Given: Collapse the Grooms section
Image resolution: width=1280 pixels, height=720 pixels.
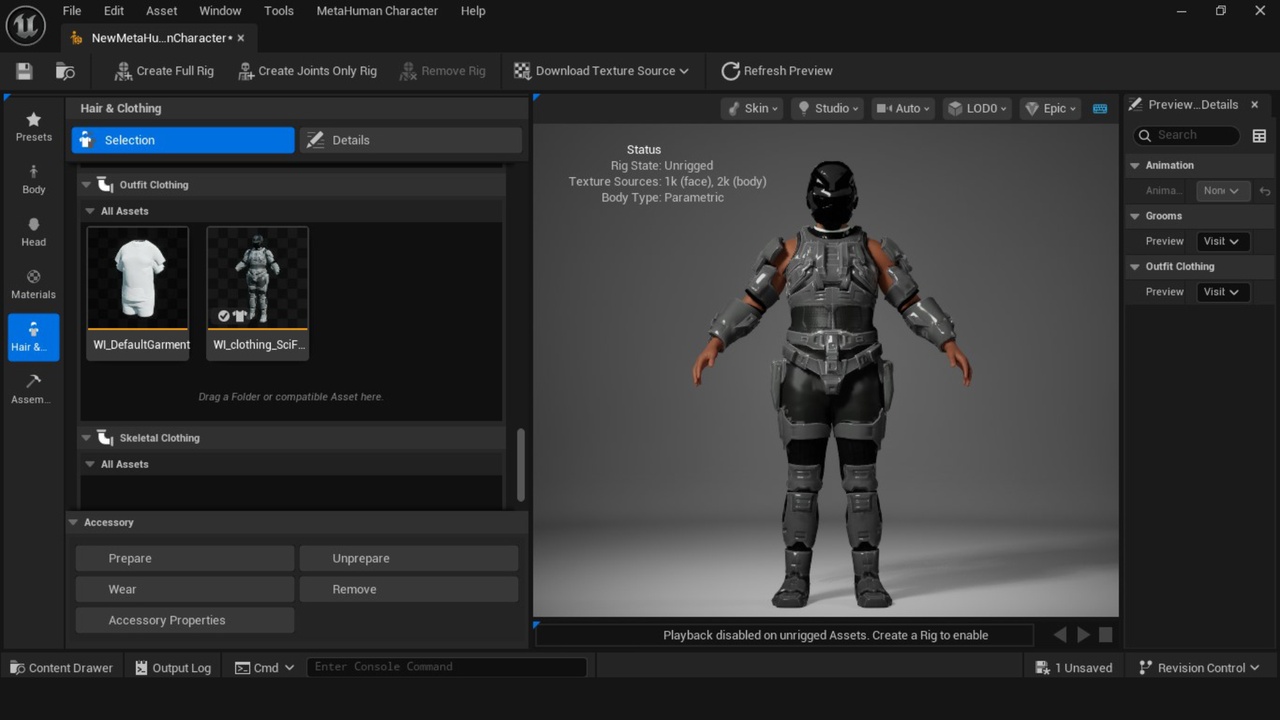Looking at the screenshot, I should (x=1135, y=216).
